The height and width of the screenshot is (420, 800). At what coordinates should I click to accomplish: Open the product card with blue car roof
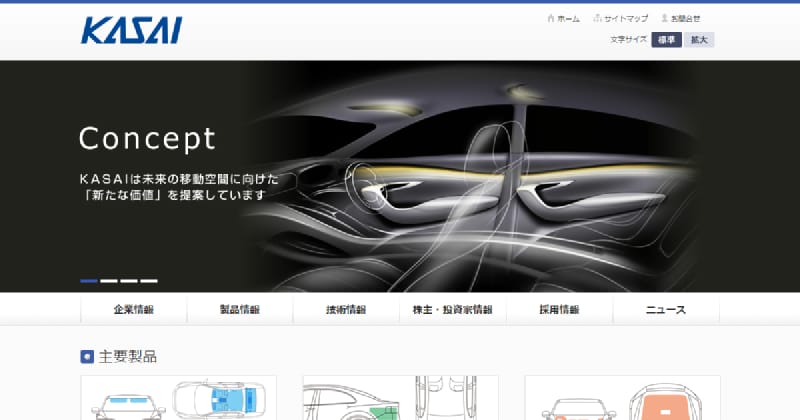click(179, 398)
